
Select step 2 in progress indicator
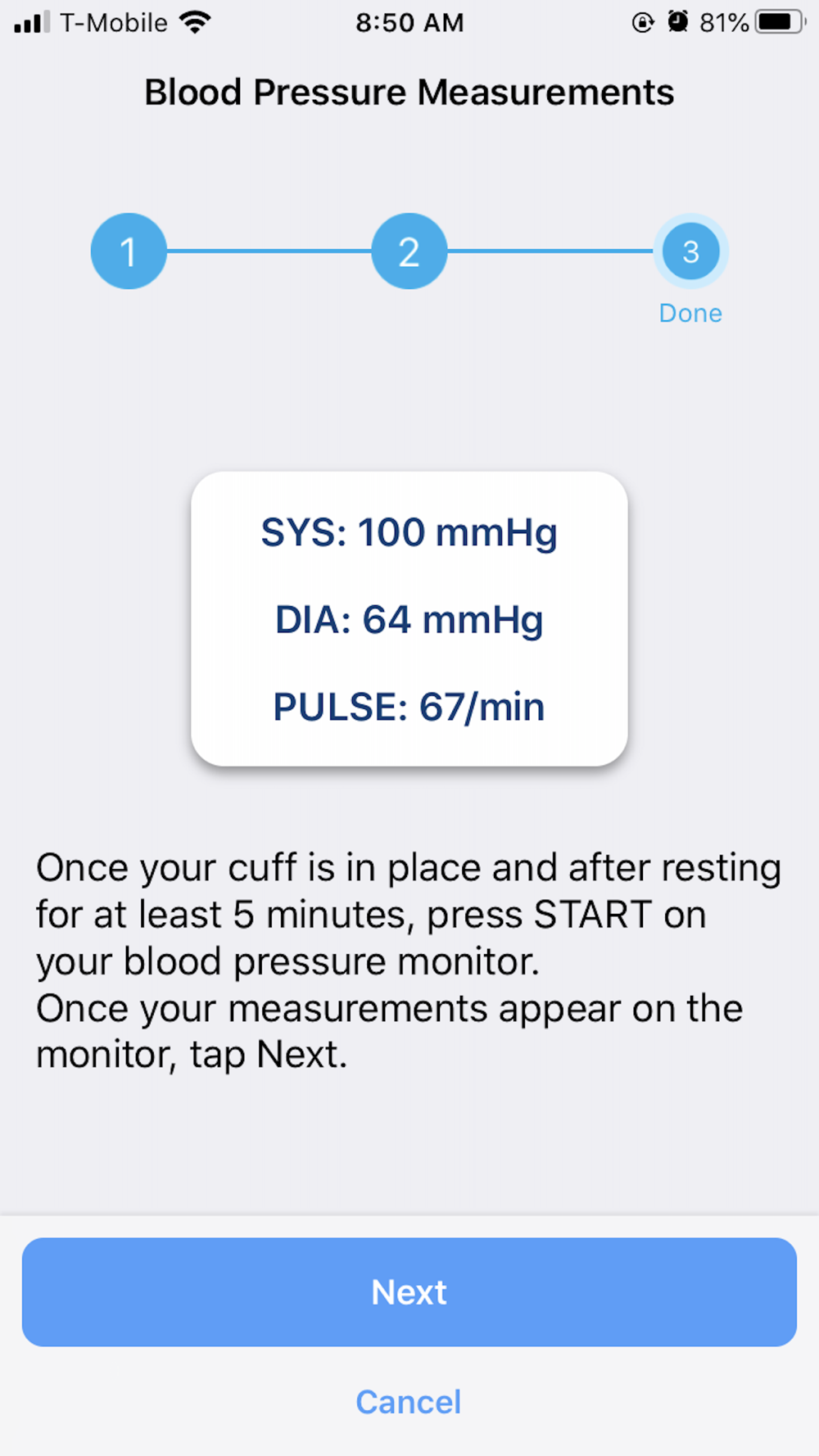click(x=409, y=251)
